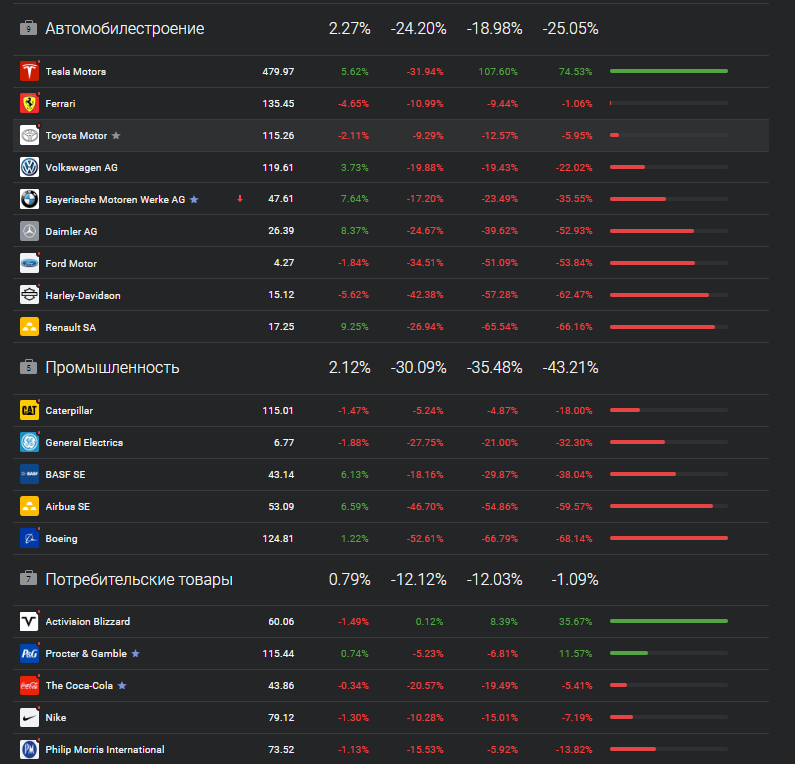Click the Volkswagen AG logo
Image resolution: width=795 pixels, height=764 pixels.
pyautogui.click(x=29, y=168)
